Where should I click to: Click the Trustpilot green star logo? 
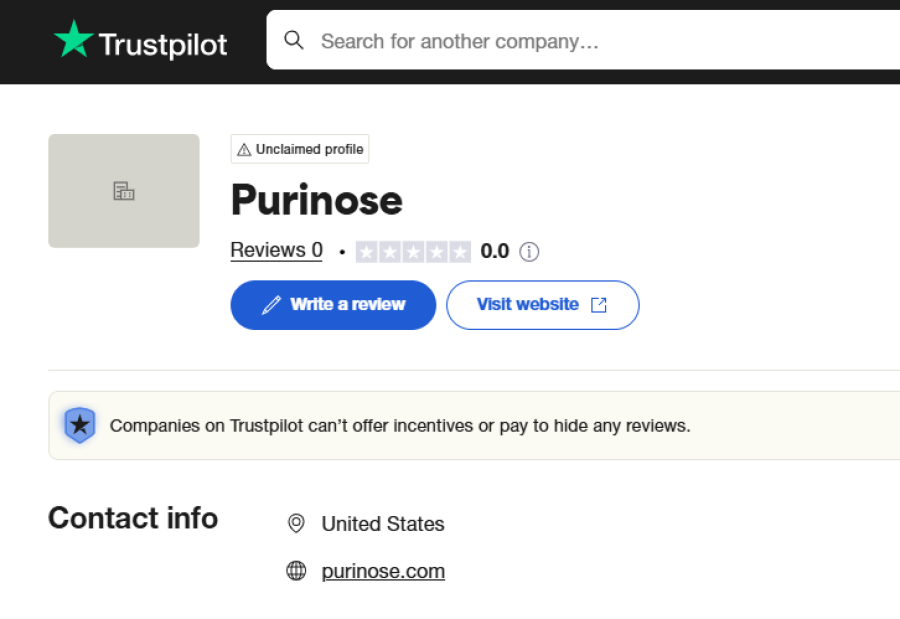point(73,40)
